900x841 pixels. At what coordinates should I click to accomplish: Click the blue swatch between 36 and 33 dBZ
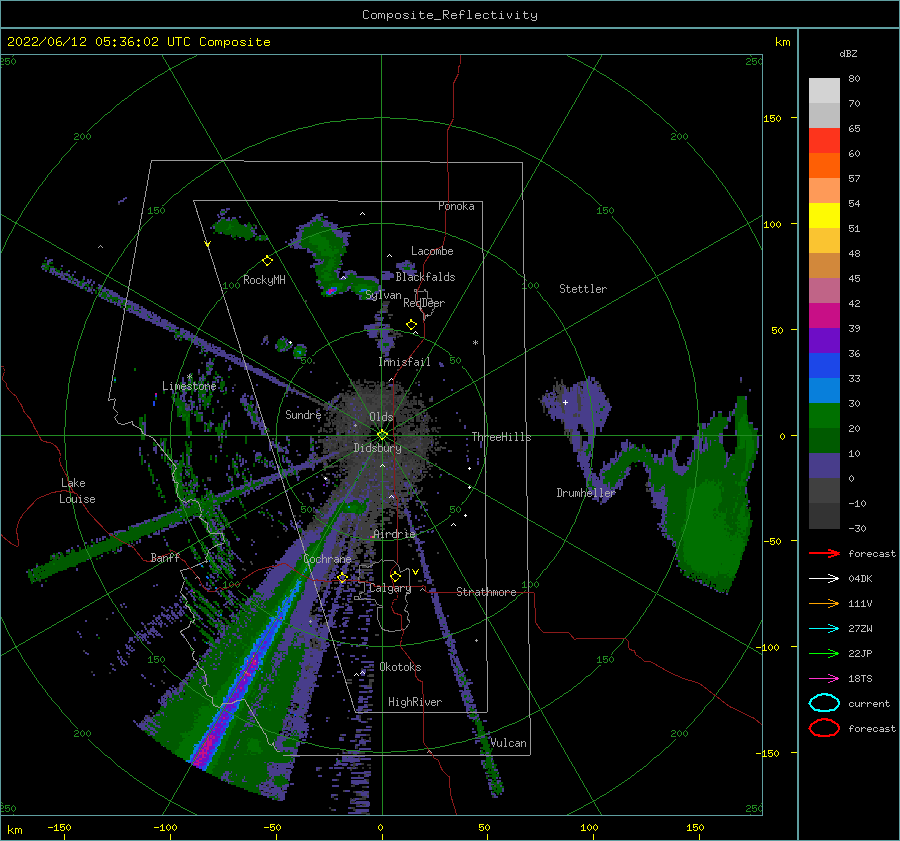click(824, 365)
